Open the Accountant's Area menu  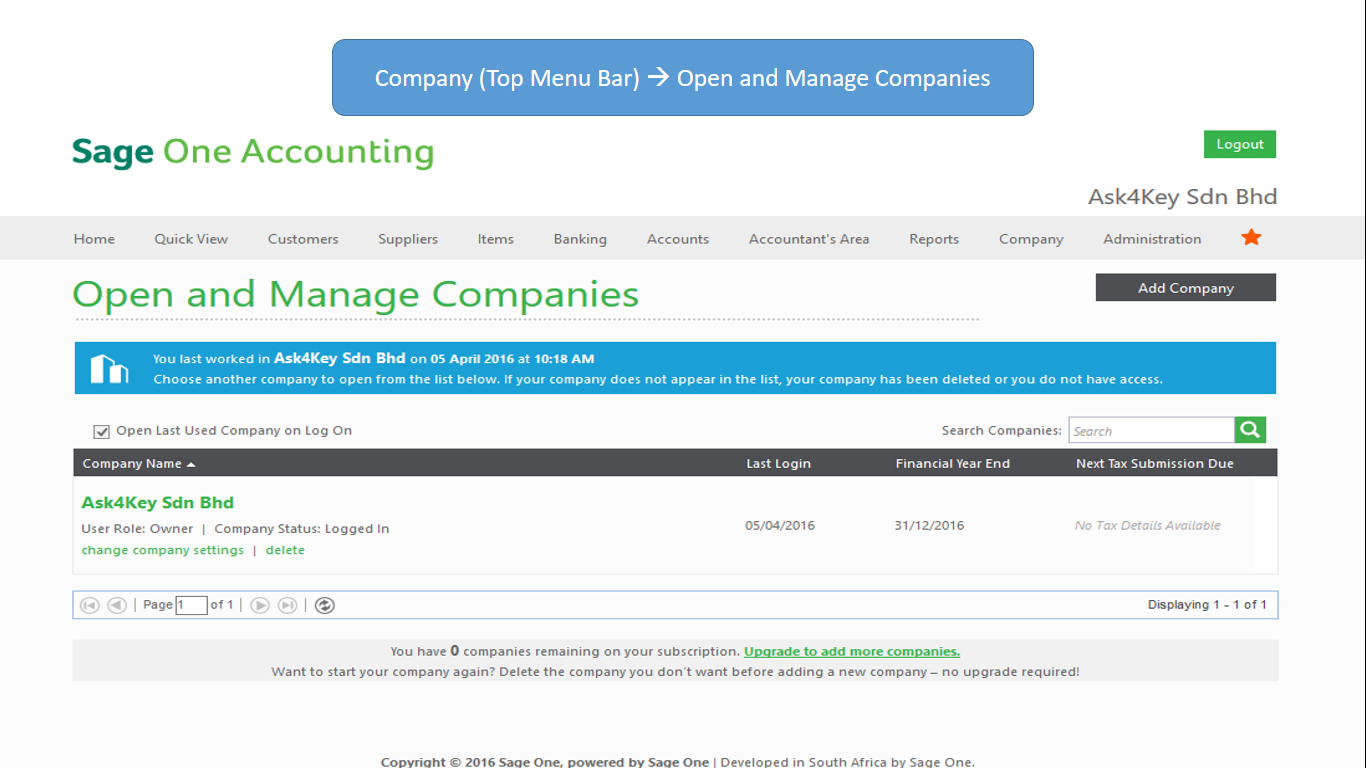[x=809, y=239]
